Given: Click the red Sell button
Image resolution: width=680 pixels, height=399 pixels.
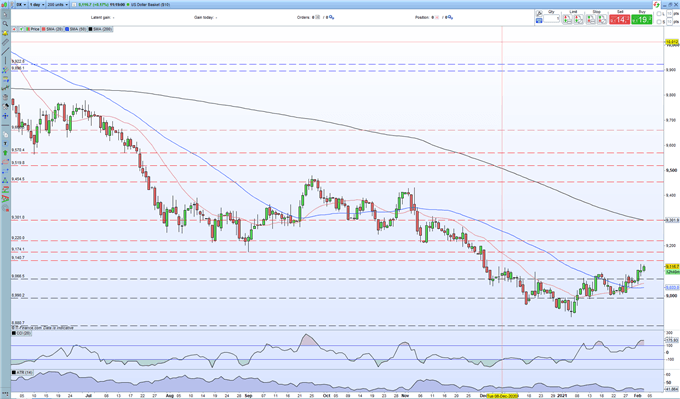Looking at the screenshot, I should click(x=619, y=20).
